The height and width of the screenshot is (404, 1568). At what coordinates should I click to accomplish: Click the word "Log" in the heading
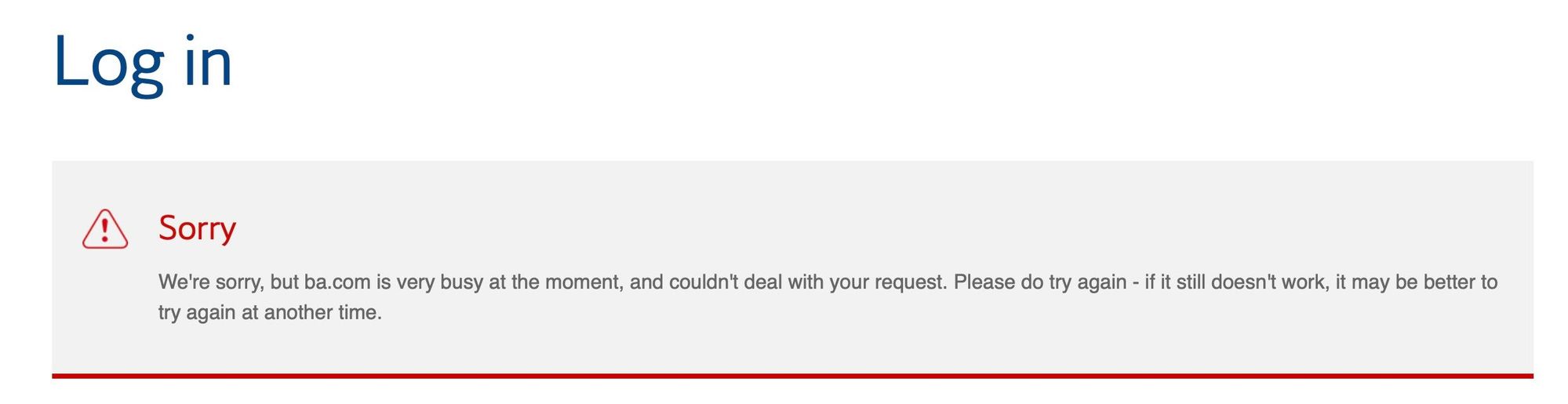[109, 63]
